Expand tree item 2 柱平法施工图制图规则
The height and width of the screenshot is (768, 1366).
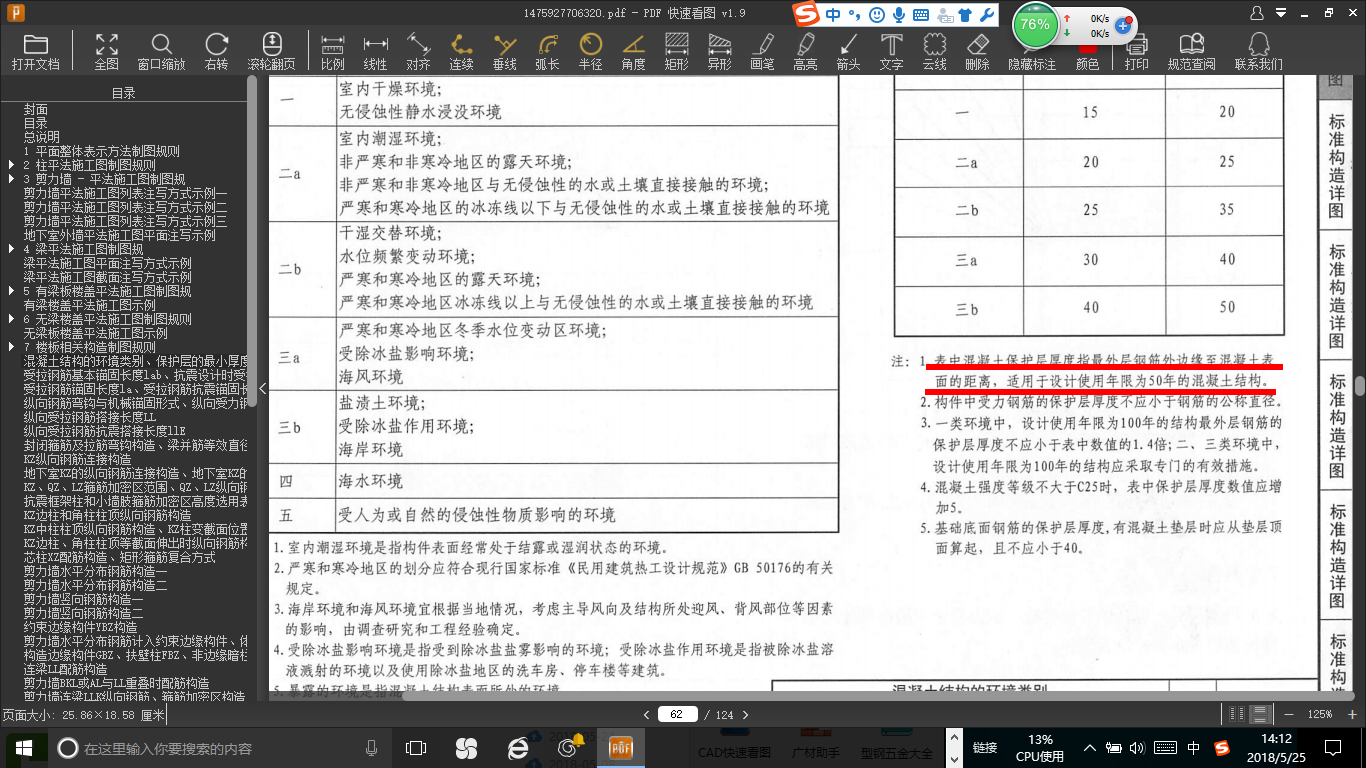11,165
